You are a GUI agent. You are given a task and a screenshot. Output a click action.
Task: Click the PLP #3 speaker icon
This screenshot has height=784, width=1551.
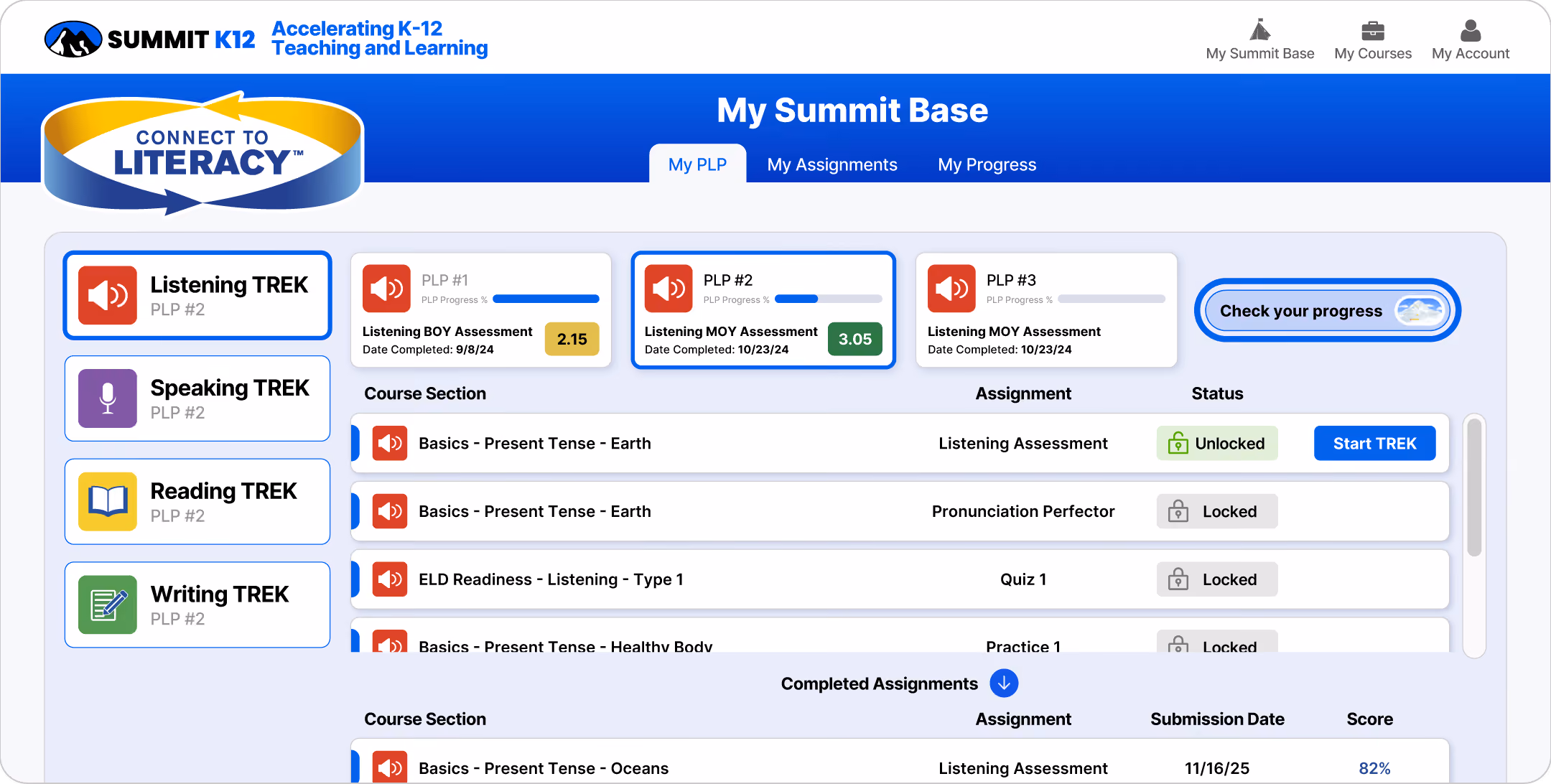point(951,289)
